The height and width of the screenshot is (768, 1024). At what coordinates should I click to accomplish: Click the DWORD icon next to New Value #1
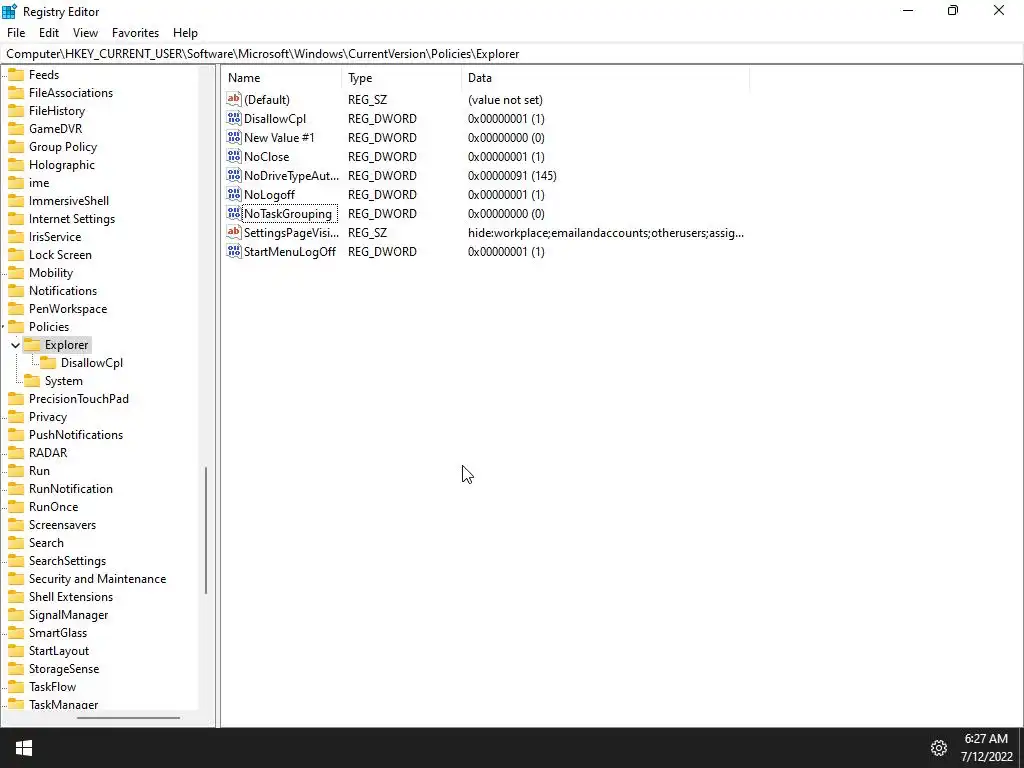point(234,137)
